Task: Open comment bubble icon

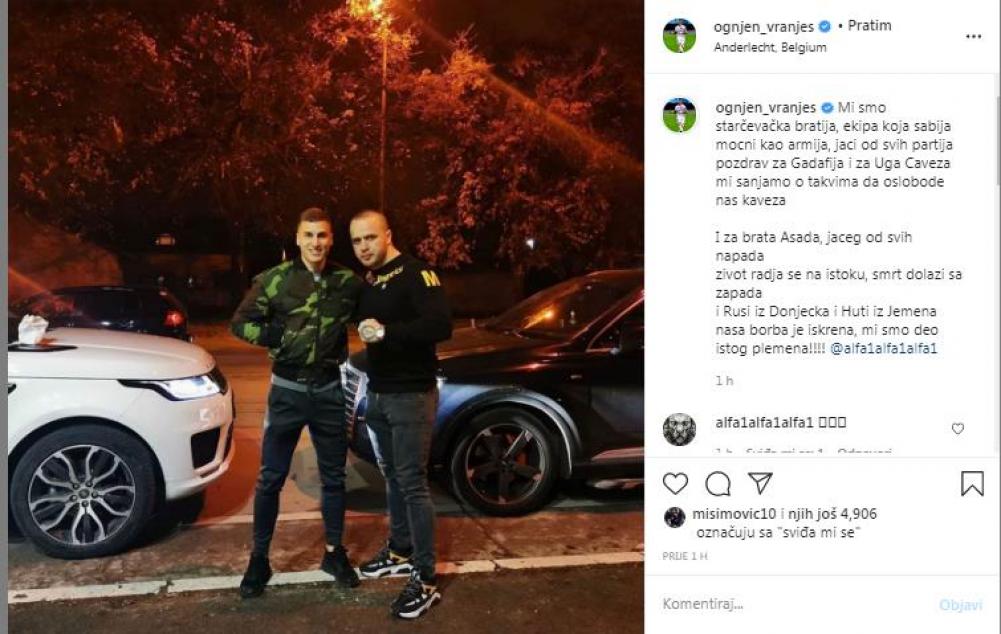Action: tap(718, 483)
